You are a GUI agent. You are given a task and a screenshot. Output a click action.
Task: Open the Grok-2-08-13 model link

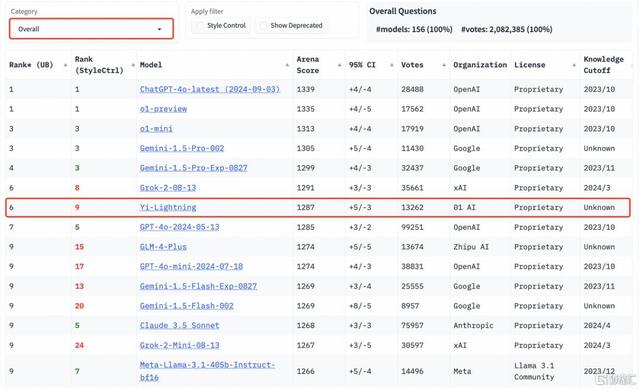tap(168, 188)
